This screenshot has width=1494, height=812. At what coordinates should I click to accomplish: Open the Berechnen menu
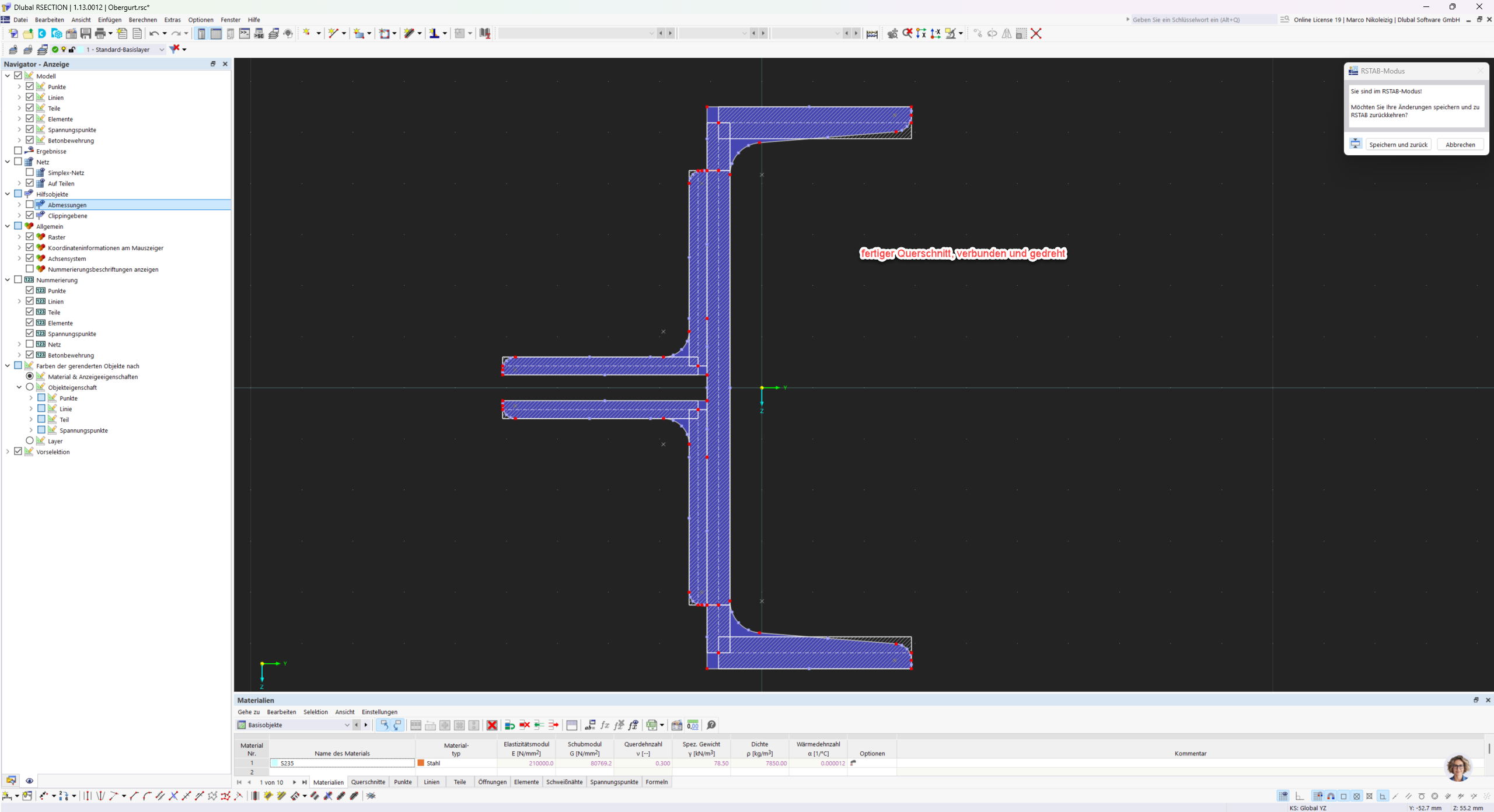(x=142, y=19)
